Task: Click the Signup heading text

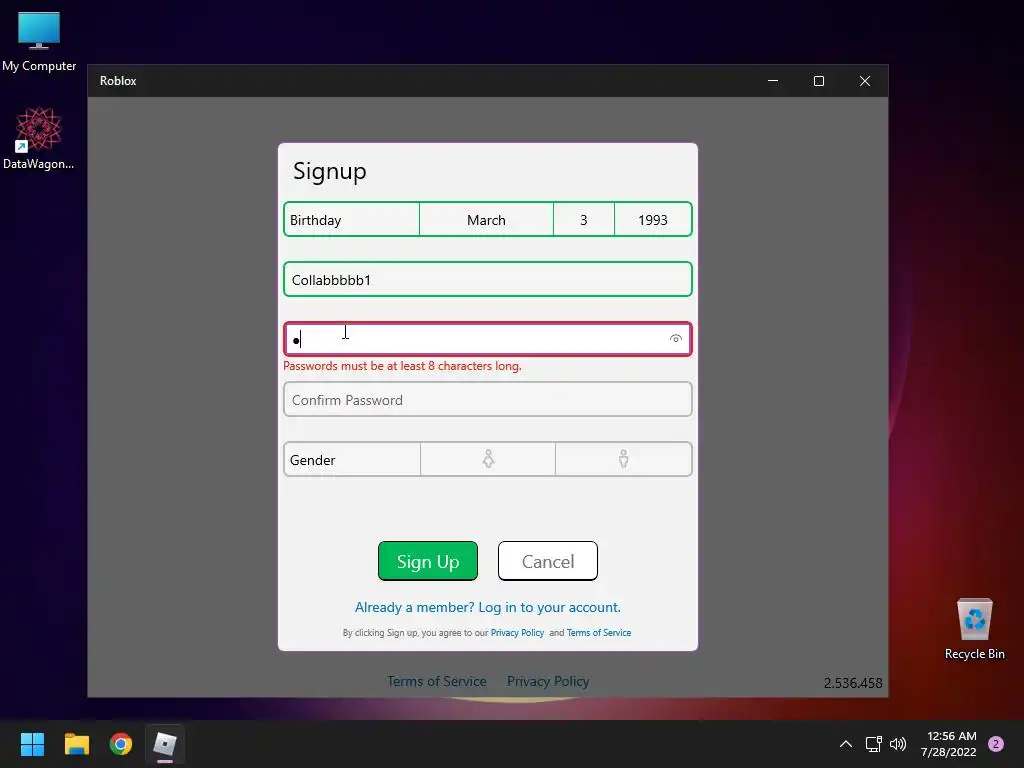Action: tap(330, 171)
